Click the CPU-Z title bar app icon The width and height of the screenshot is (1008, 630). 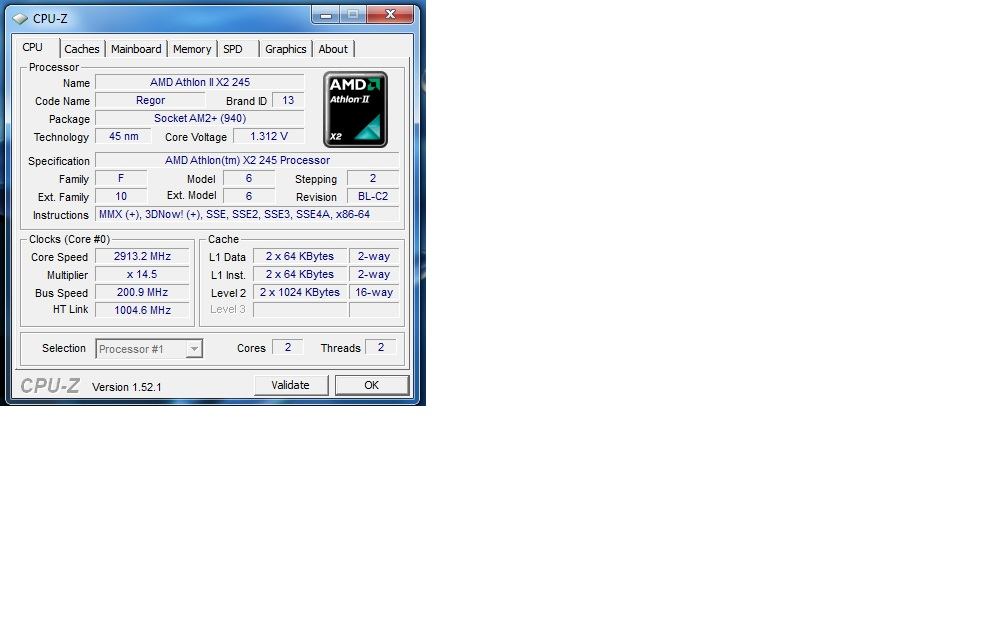[x=21, y=19]
